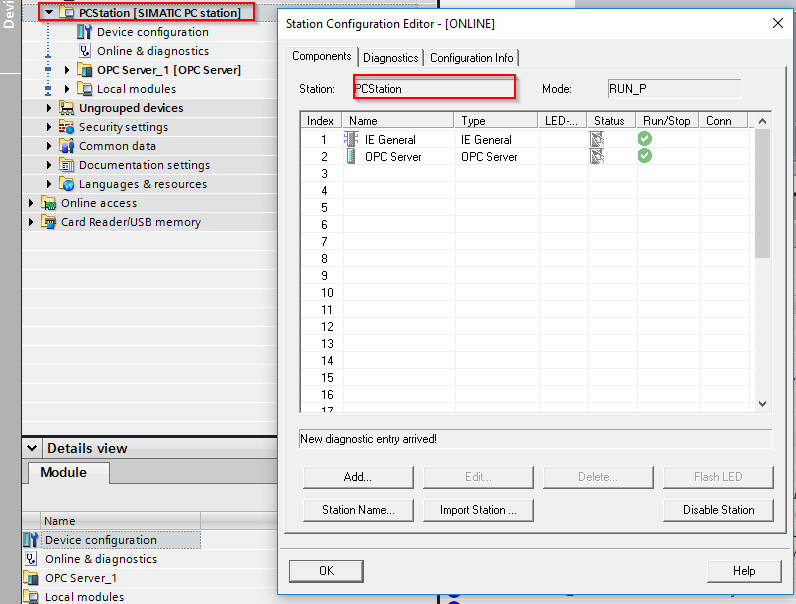
Task: Select index 3 row in components table
Action: click(x=525, y=174)
